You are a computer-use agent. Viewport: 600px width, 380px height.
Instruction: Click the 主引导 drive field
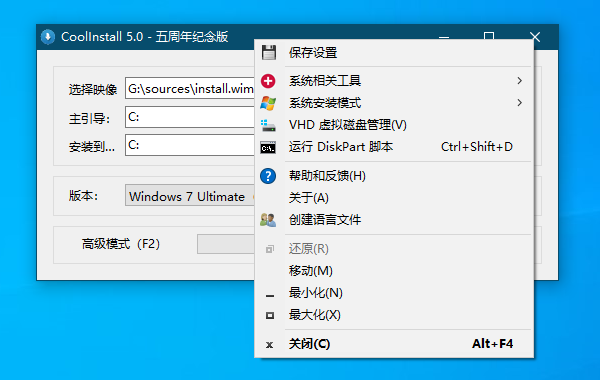tap(190, 117)
